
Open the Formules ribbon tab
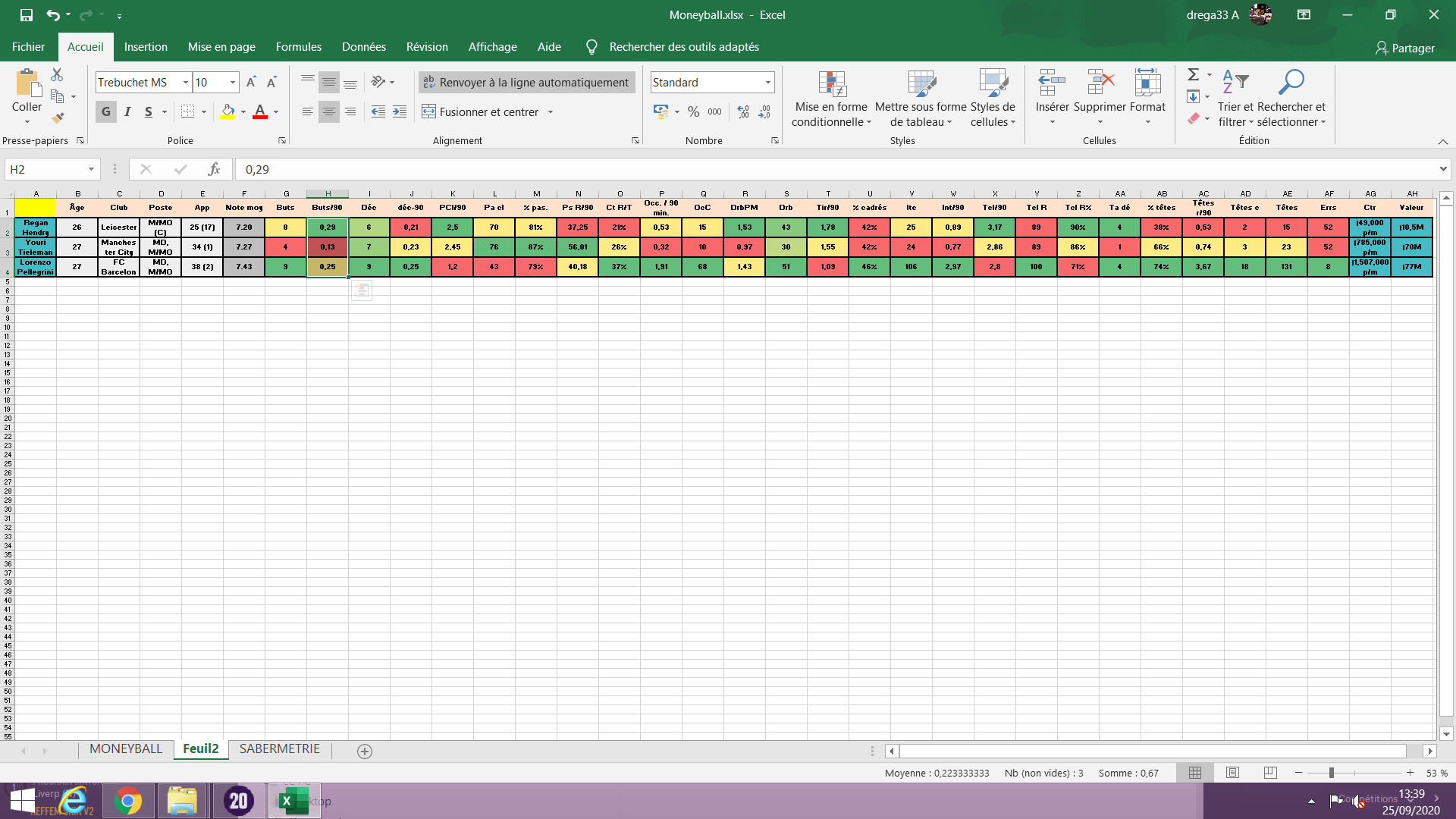click(x=298, y=47)
